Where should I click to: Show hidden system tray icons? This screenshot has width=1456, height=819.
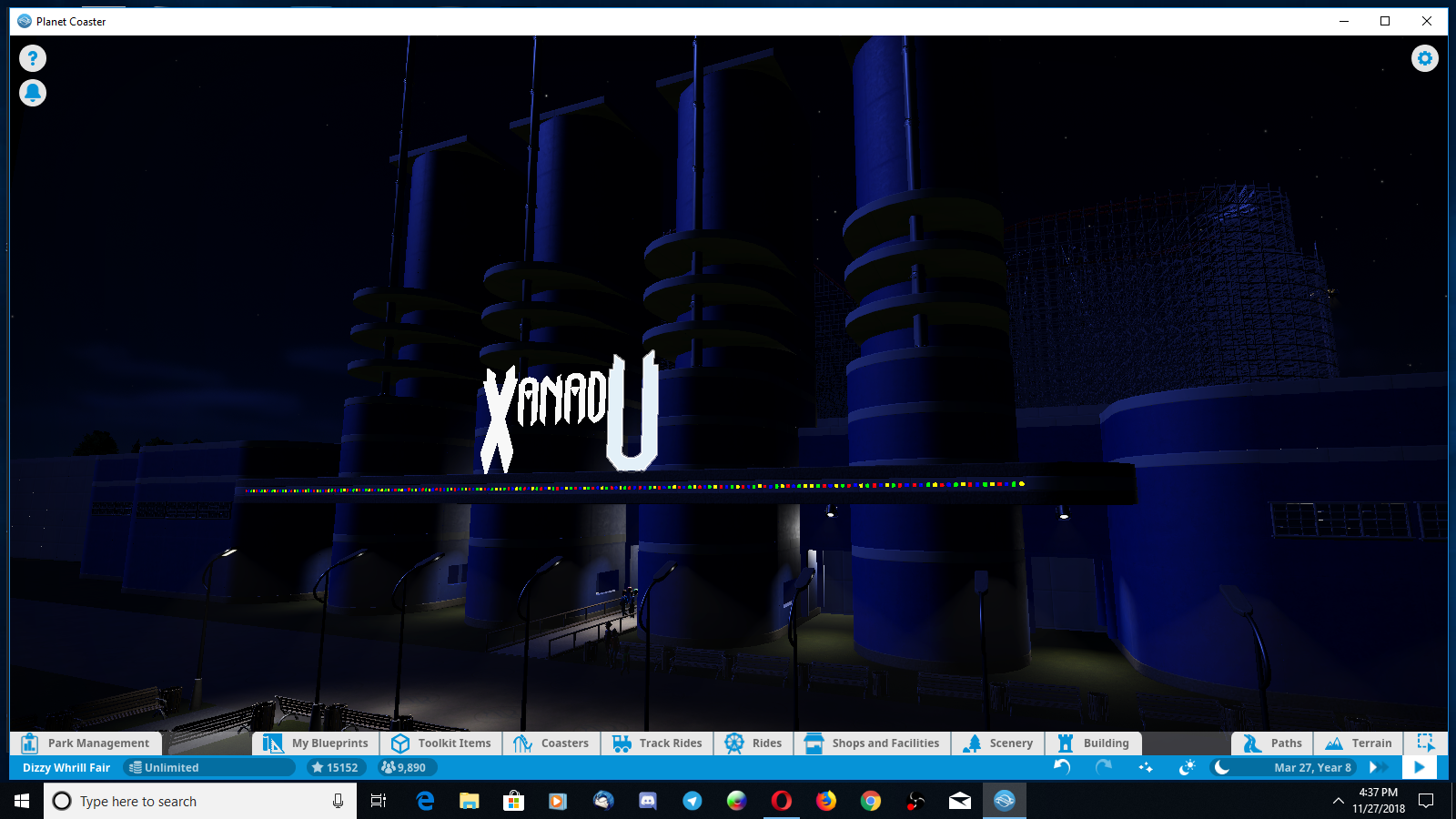(1338, 801)
